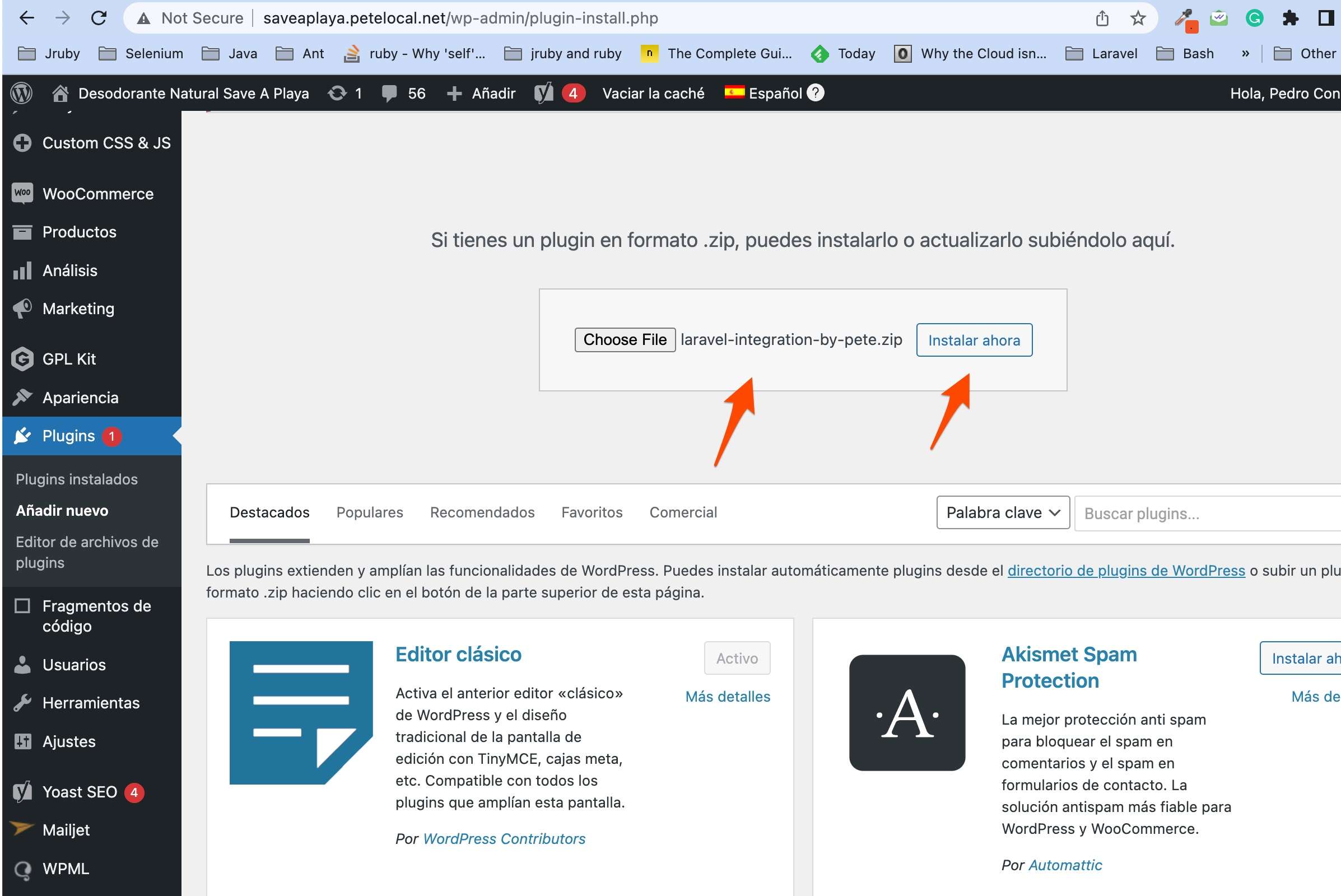Show hidden bookmarks with the chevron
Image resolution: width=1341 pixels, height=896 pixels.
pos(1245,54)
